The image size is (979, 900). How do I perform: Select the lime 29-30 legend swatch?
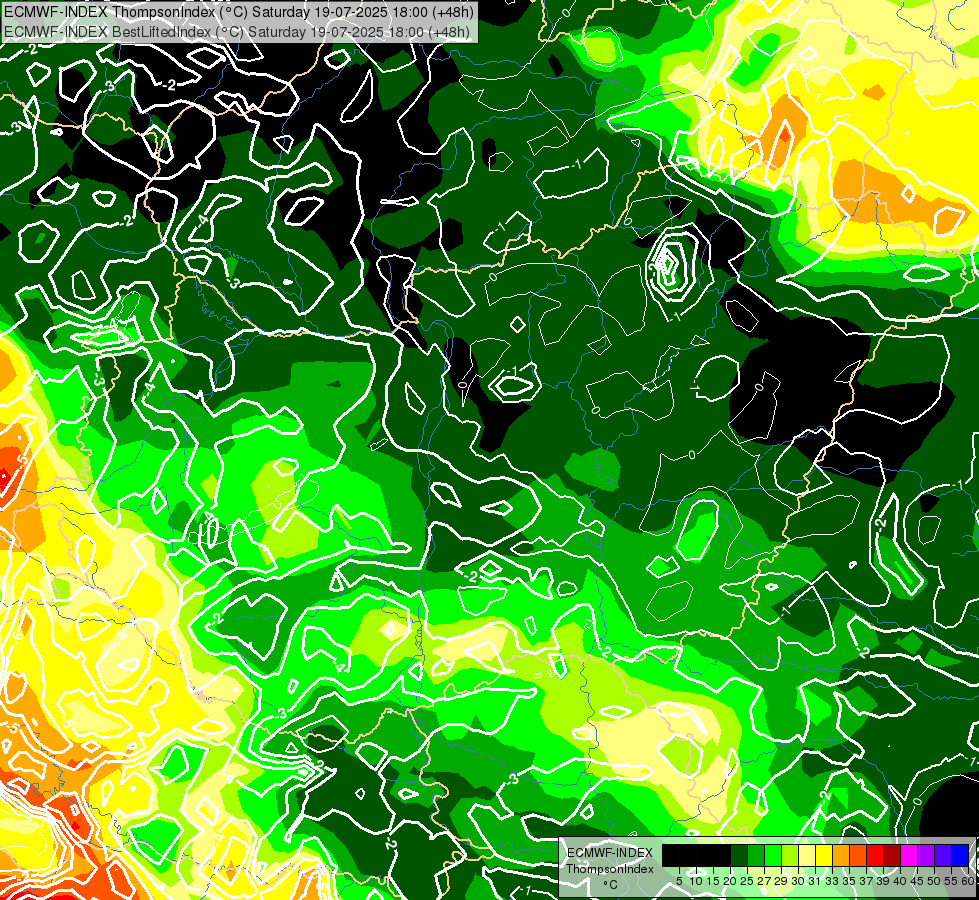tap(790, 855)
